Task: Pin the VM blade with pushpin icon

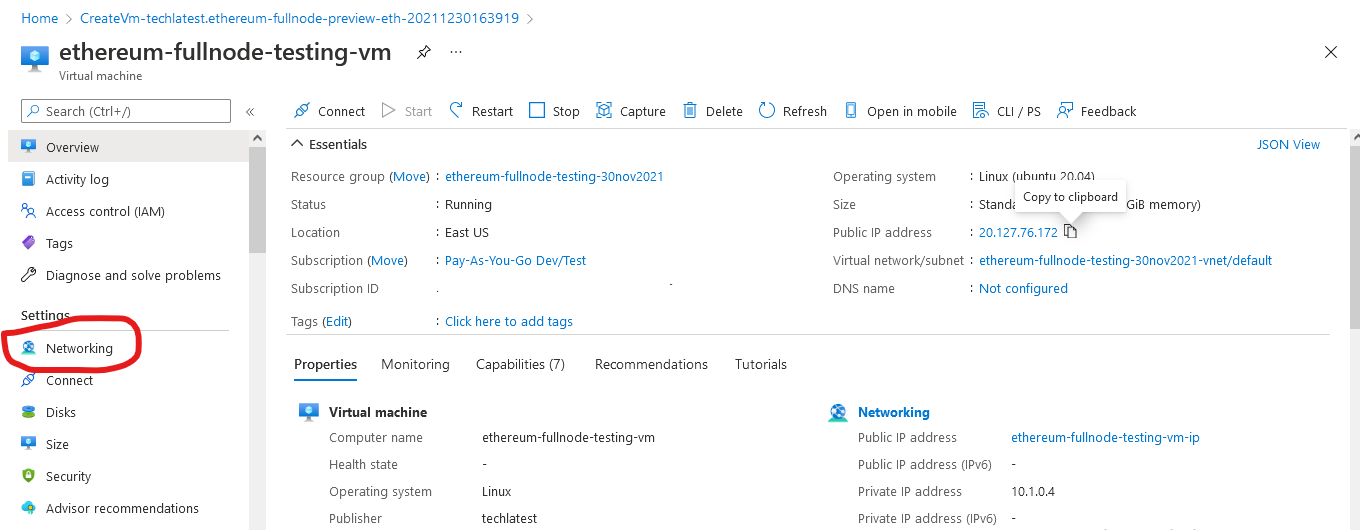Action: 424,52
